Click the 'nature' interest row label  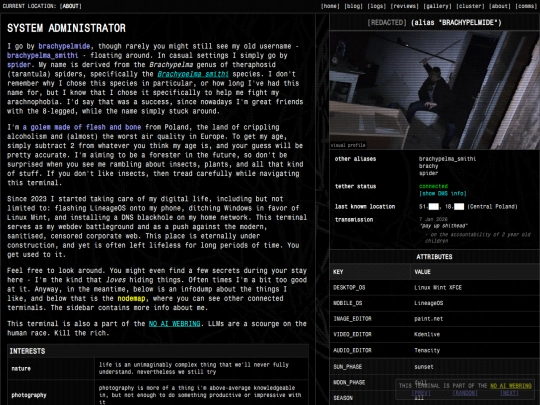tap(21, 369)
